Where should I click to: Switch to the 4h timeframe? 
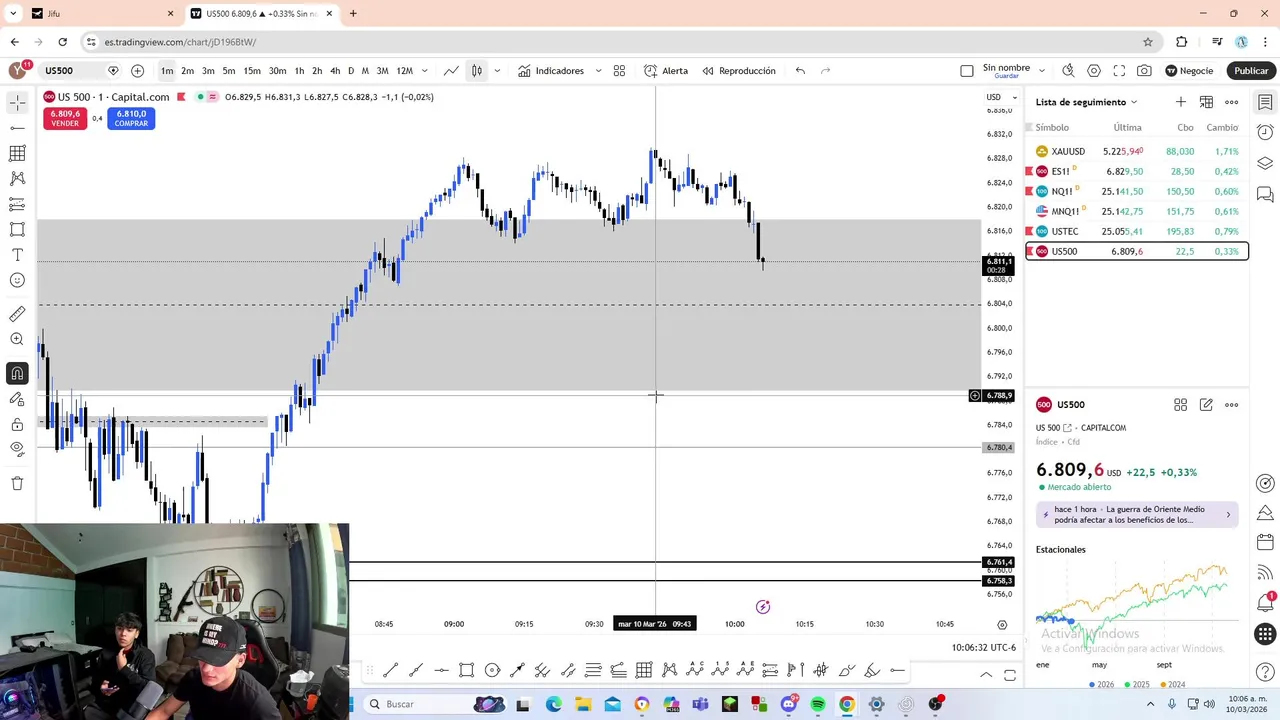click(335, 71)
